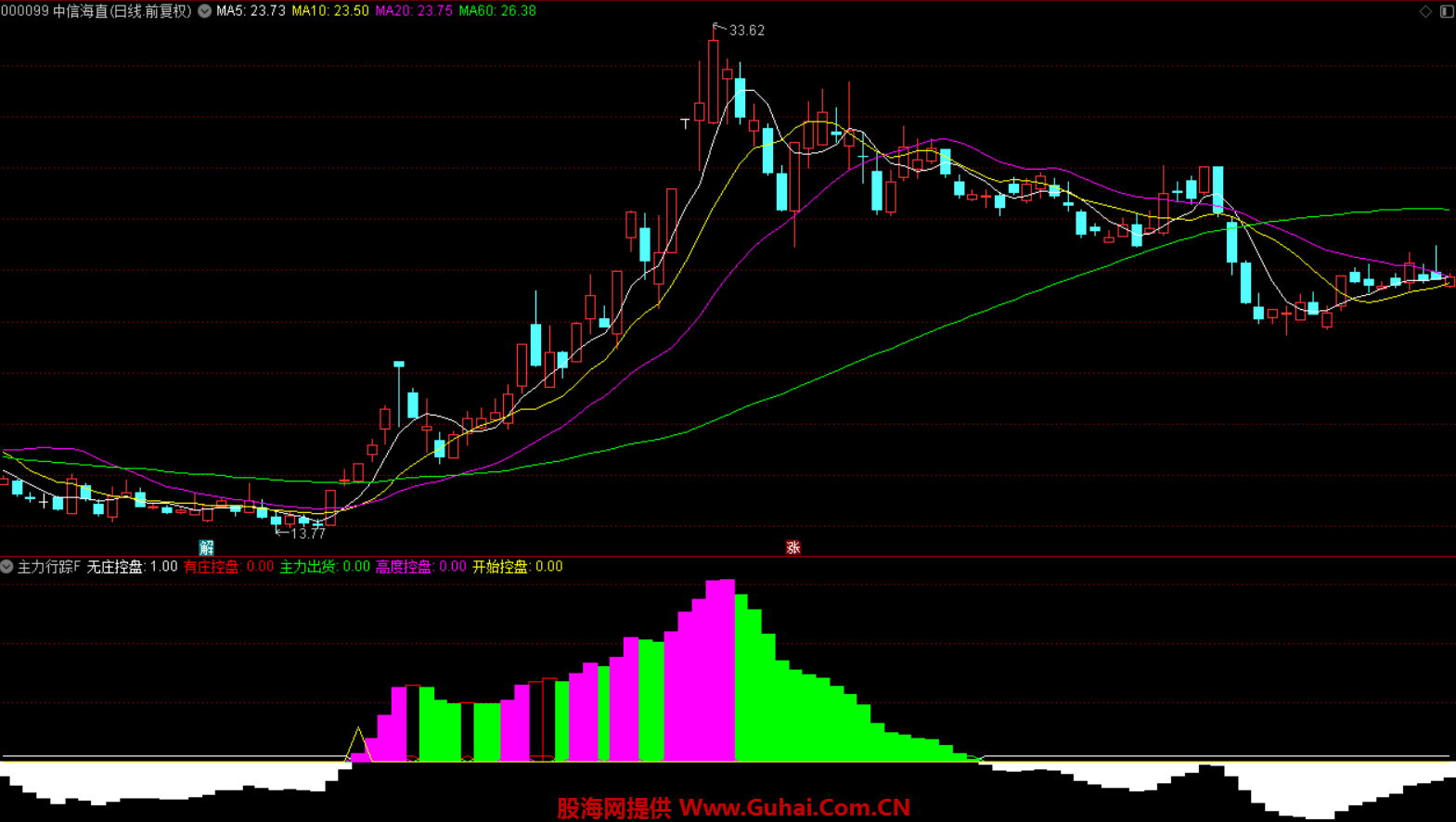Click the diamond icon in top-right corner
Screen dimensions: 1456x822
click(x=1425, y=11)
